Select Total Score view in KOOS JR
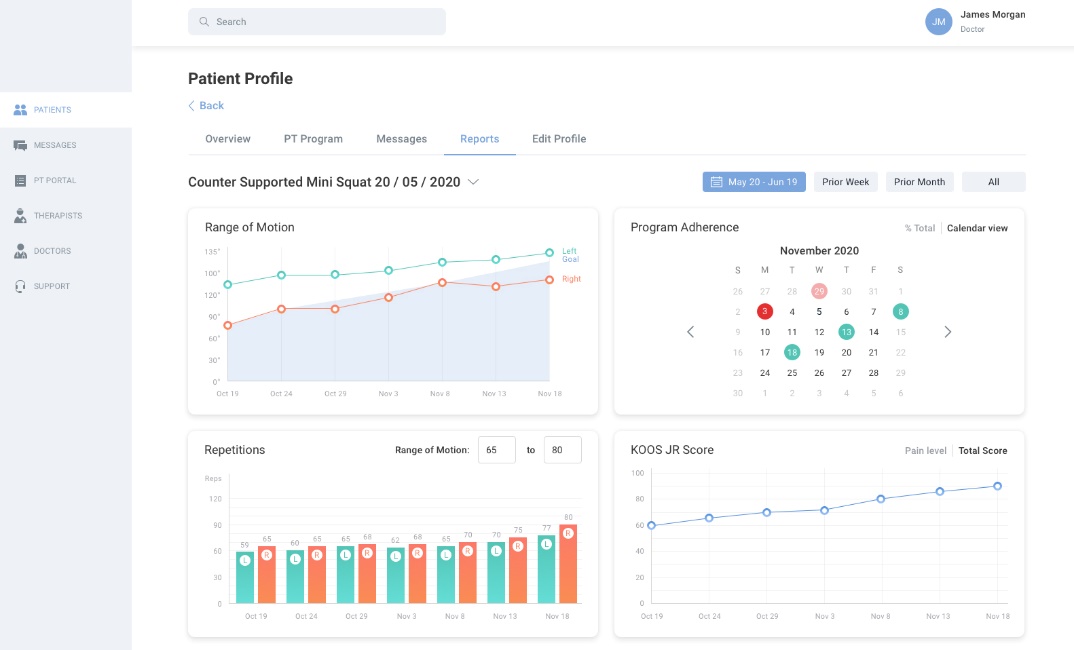Viewport: 1074px width, 650px height. [982, 451]
